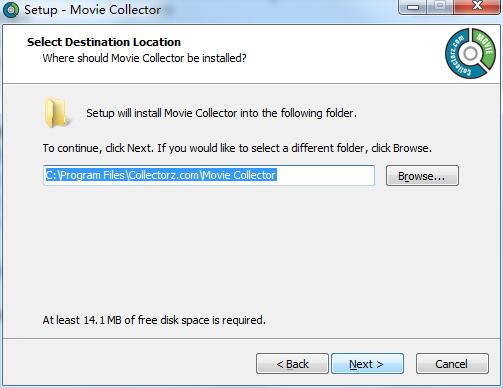Click the 14.1 MB free disk space note
Screen dimensions: 503x388
[154, 320]
